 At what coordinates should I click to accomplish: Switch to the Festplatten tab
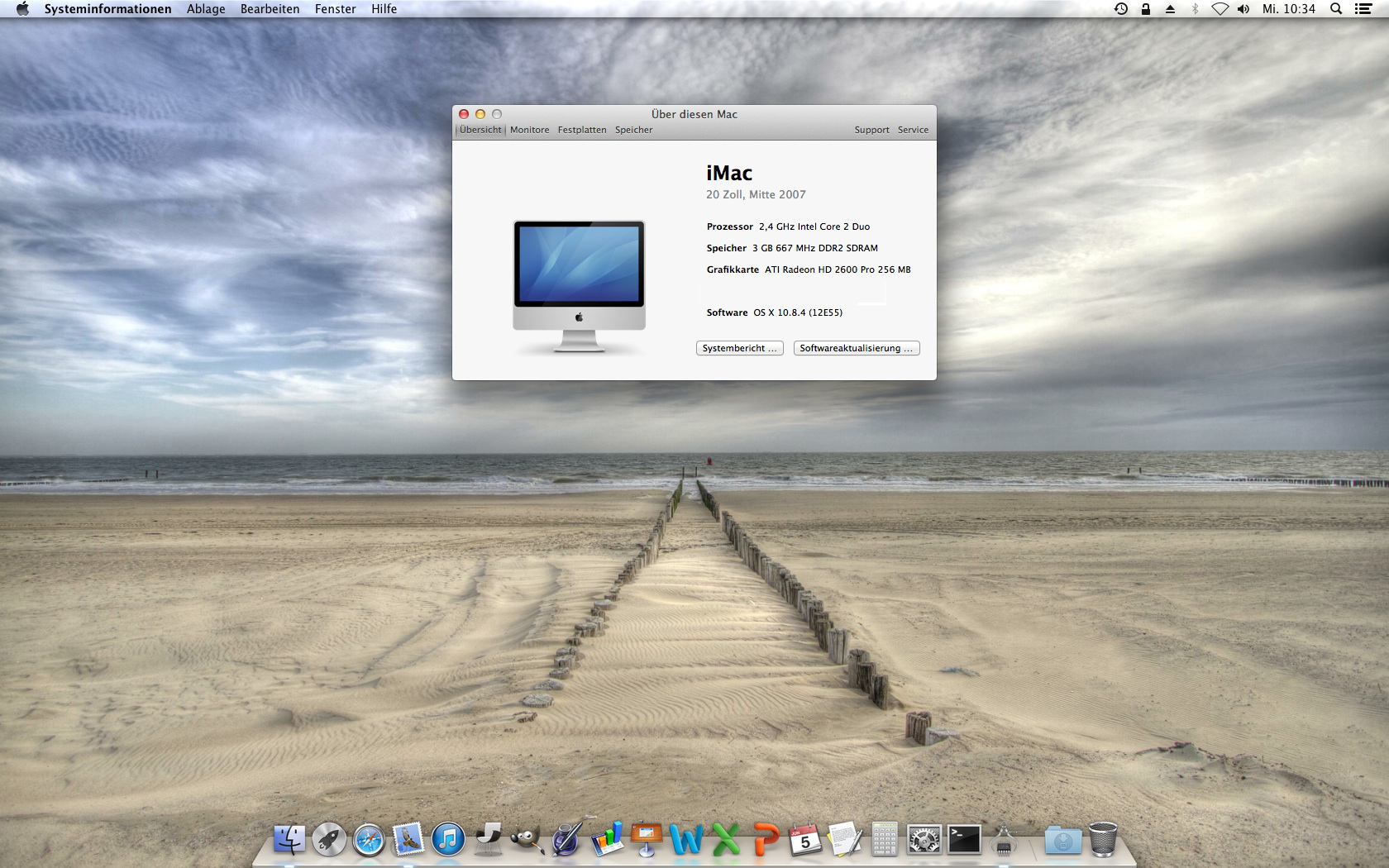coord(582,130)
